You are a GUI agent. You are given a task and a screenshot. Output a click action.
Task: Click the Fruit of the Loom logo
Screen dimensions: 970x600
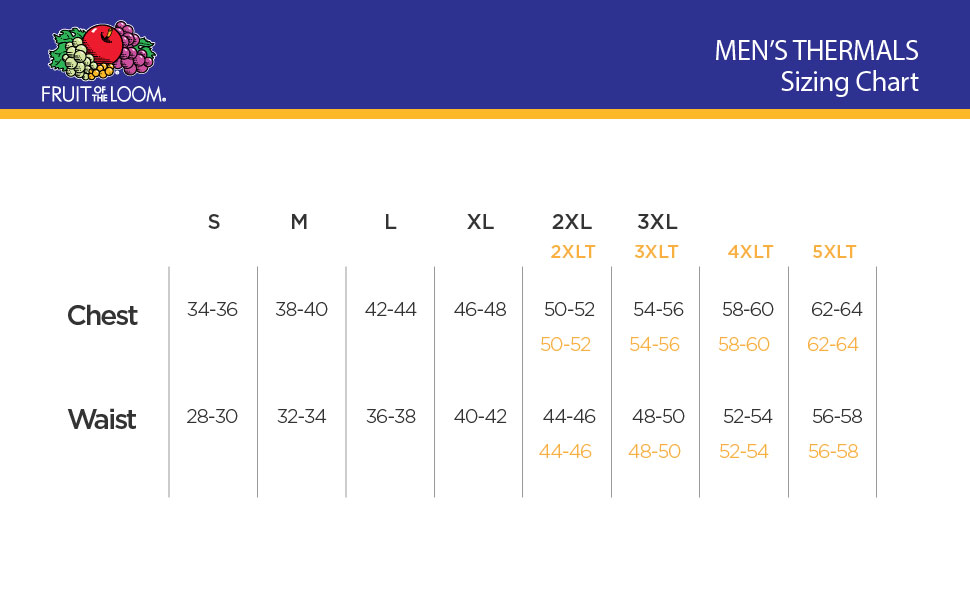(103, 62)
